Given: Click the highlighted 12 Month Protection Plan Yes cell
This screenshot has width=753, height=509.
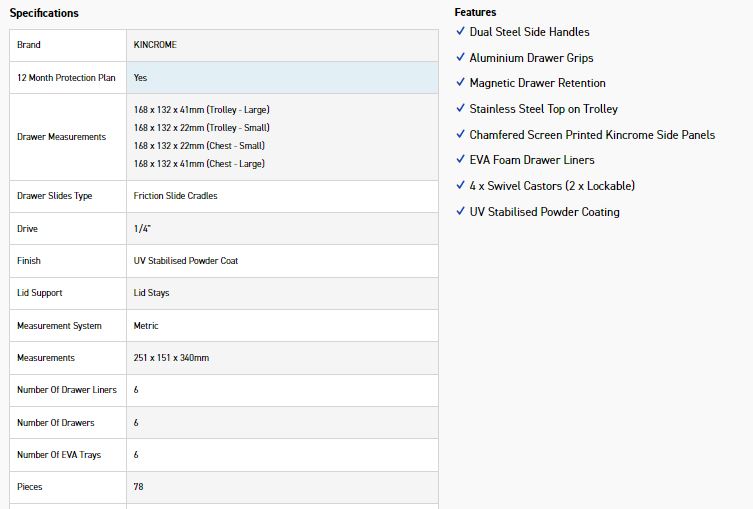Looking at the screenshot, I should coord(281,77).
